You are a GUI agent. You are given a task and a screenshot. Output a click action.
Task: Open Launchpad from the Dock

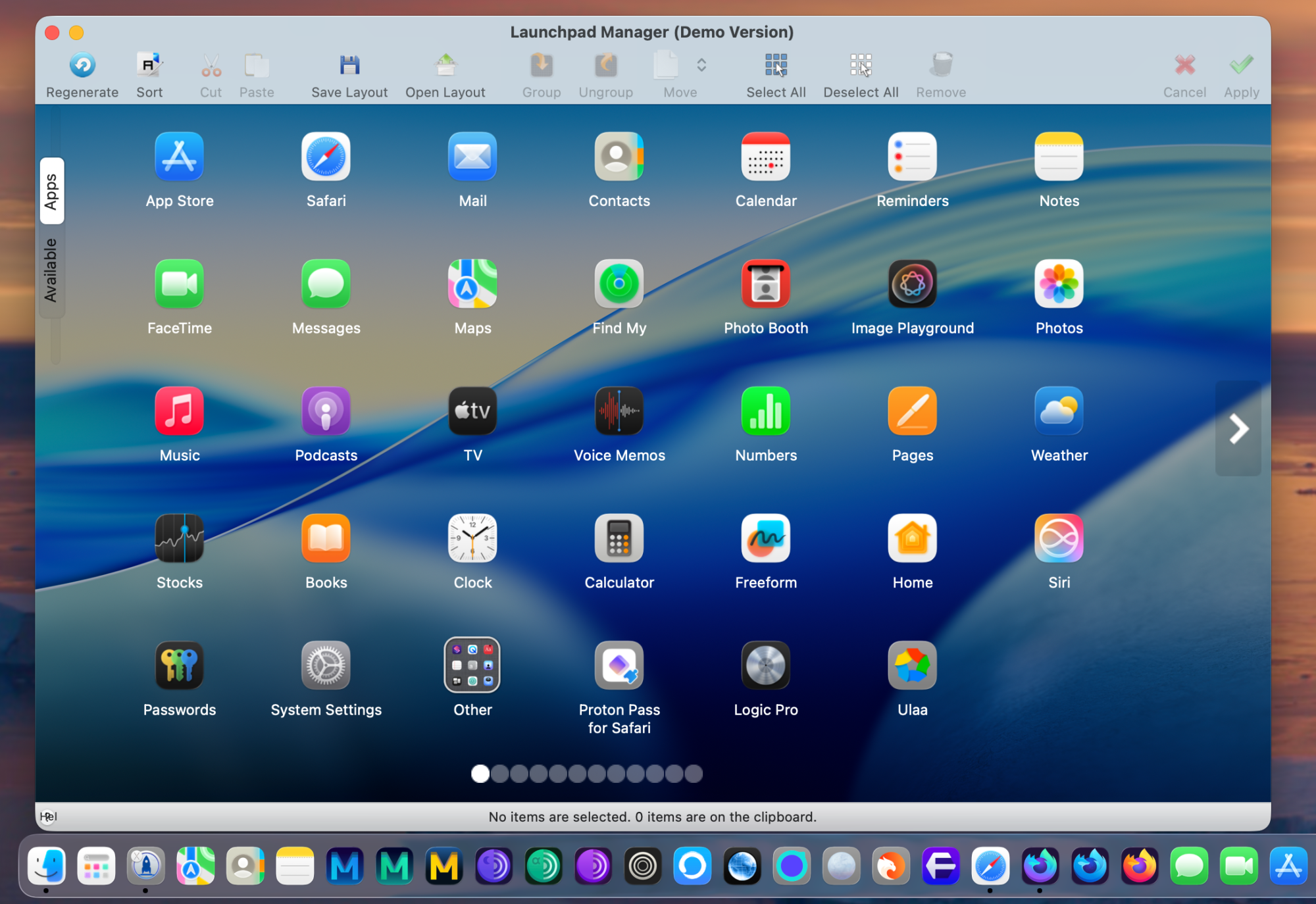coord(96,866)
